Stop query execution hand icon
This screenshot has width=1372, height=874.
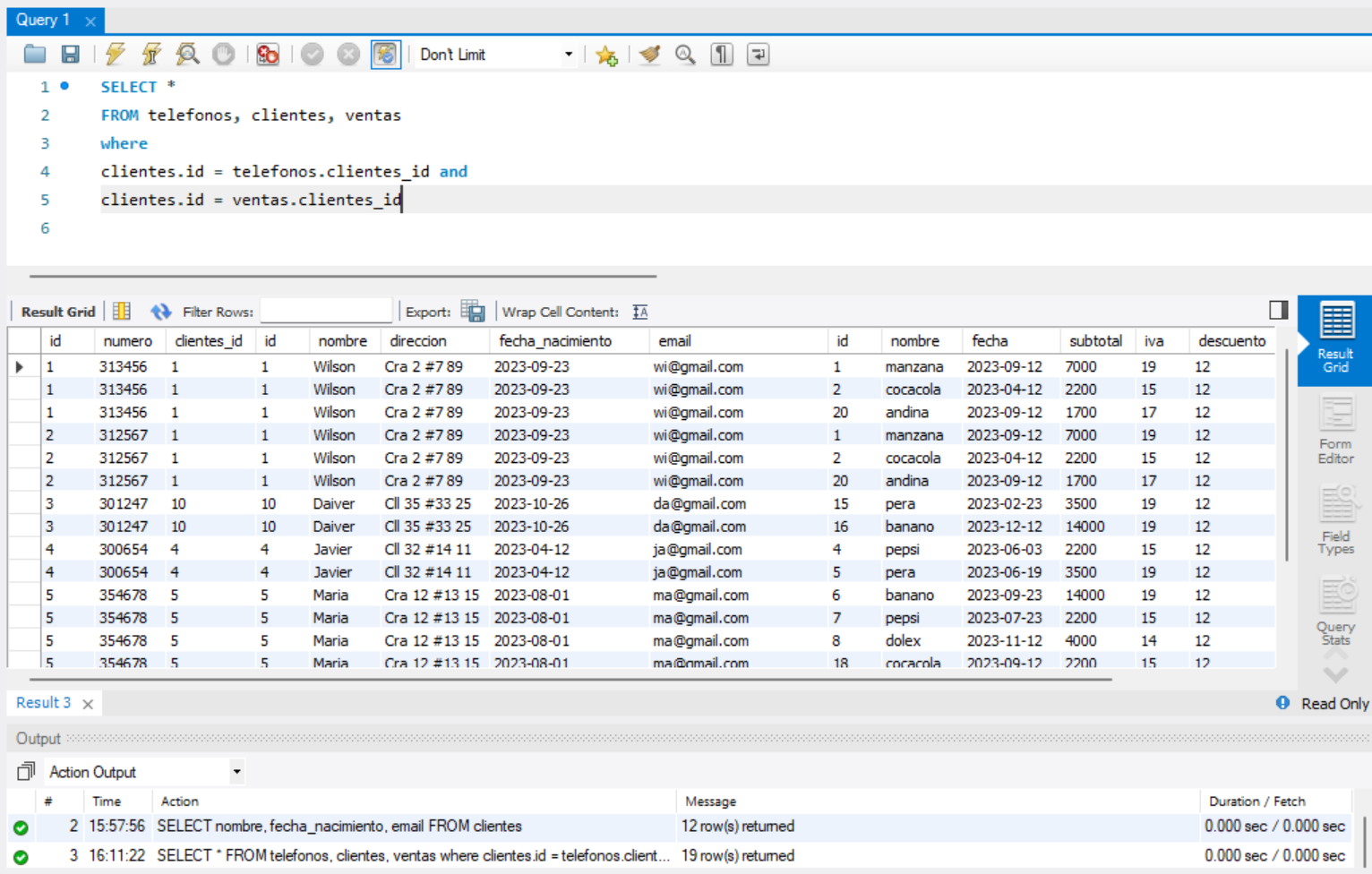[x=223, y=55]
